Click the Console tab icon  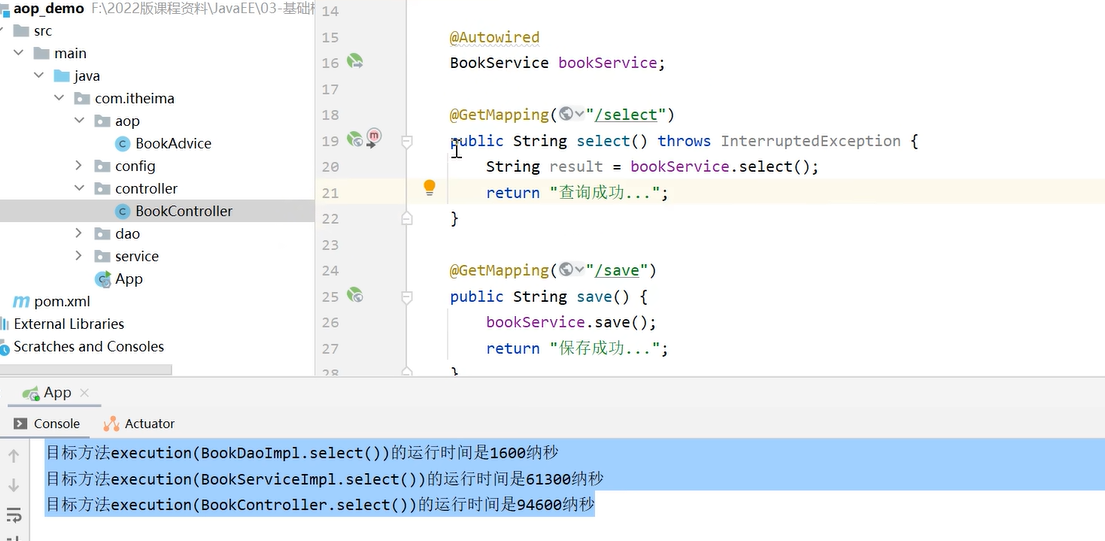click(20, 423)
